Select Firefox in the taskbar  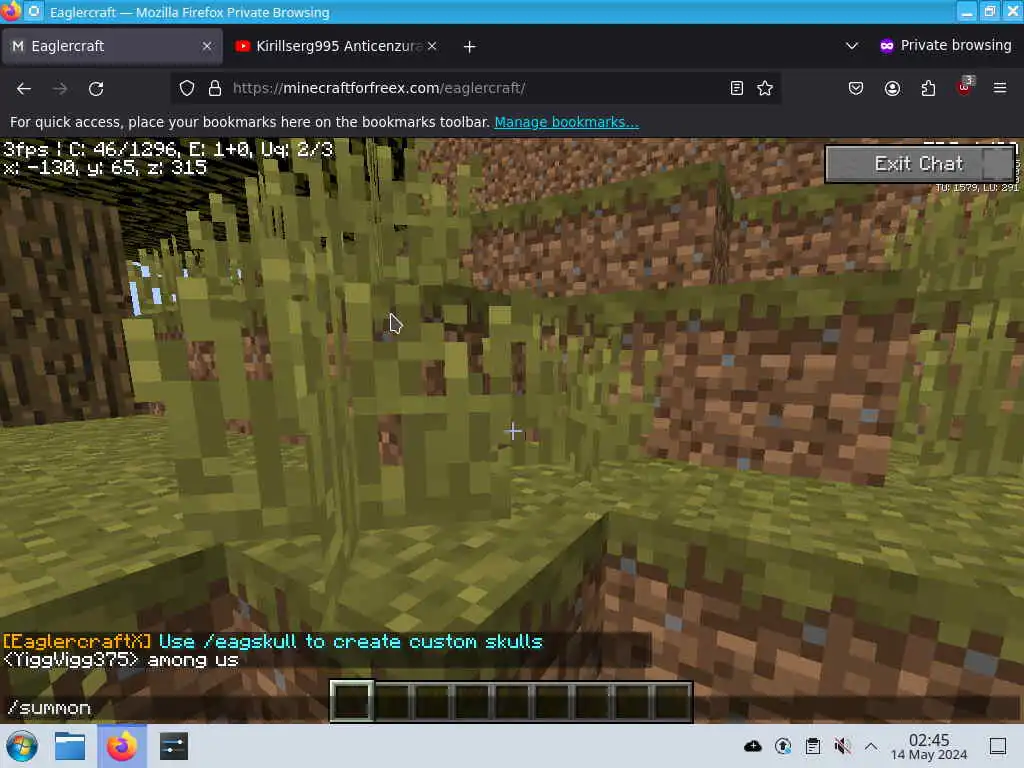[122, 746]
